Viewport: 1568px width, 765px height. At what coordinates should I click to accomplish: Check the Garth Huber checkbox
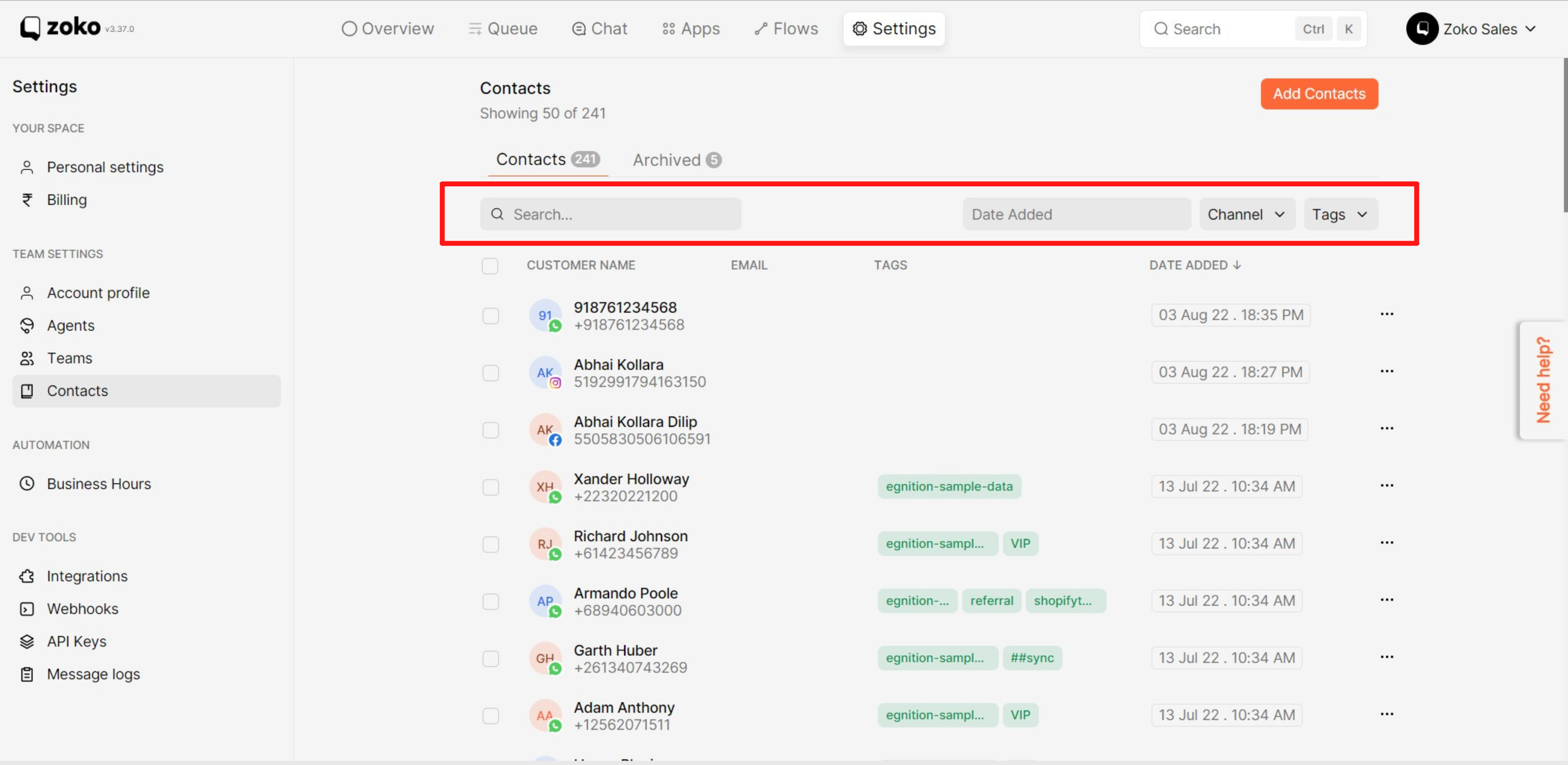coord(491,659)
